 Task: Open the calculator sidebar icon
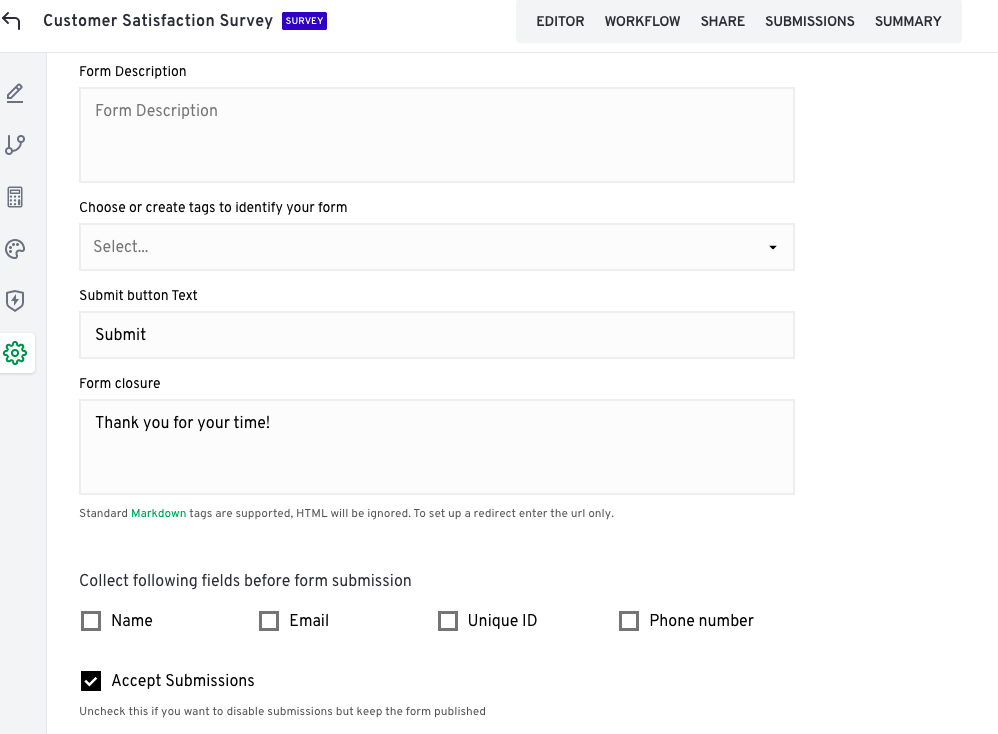click(15, 197)
